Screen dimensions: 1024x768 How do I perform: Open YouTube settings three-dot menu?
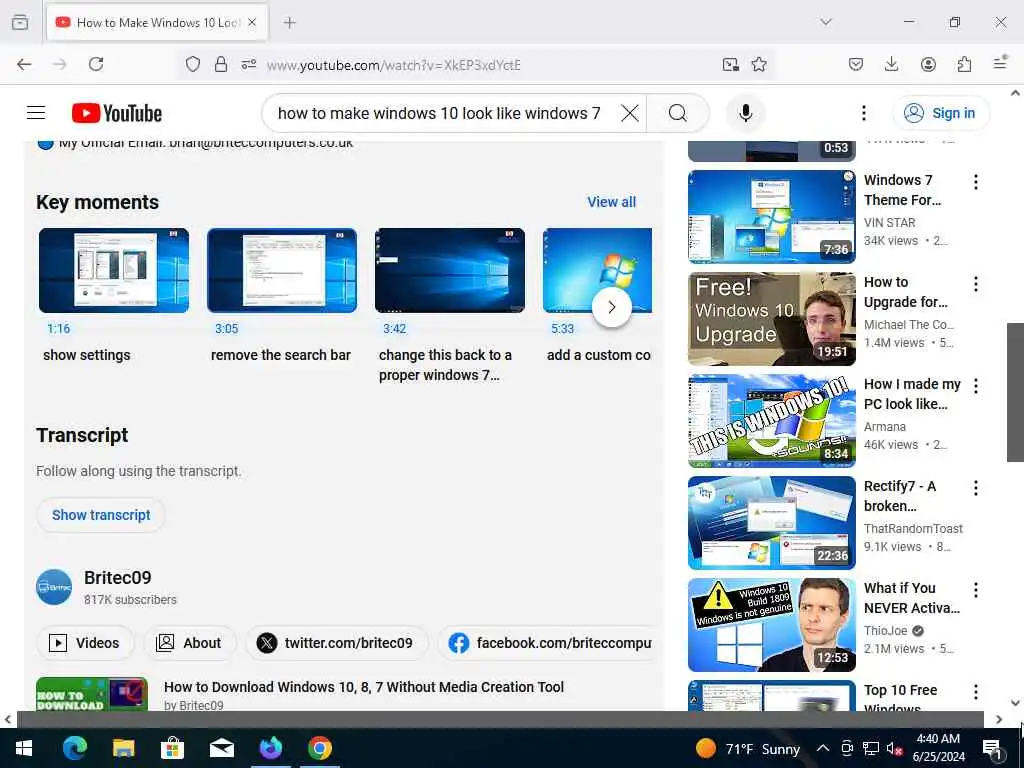(x=863, y=113)
